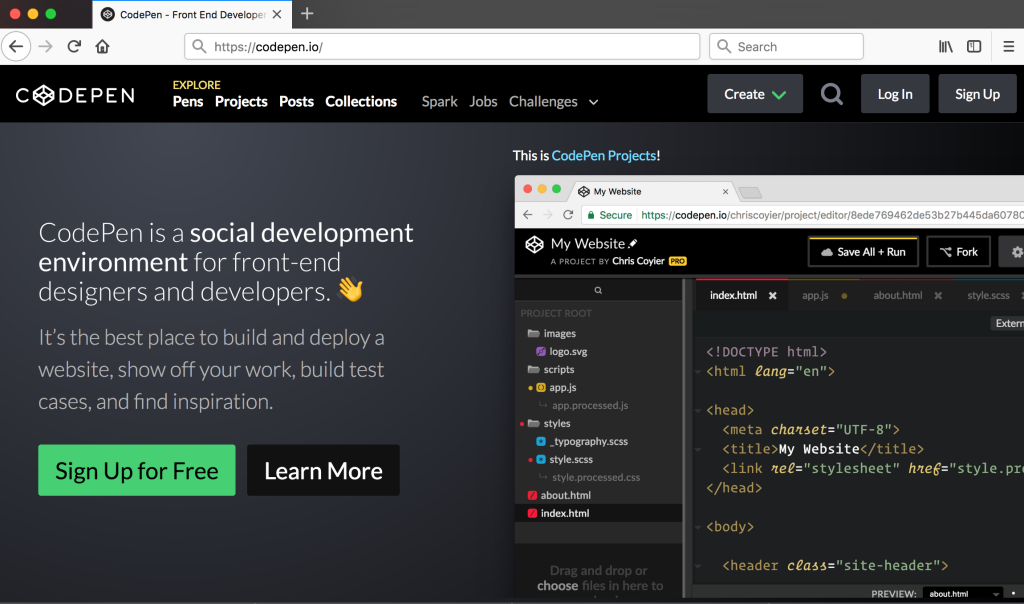Viewport: 1024px width, 604px height.
Task: Click the Chris Coyier author name
Action: (638, 261)
